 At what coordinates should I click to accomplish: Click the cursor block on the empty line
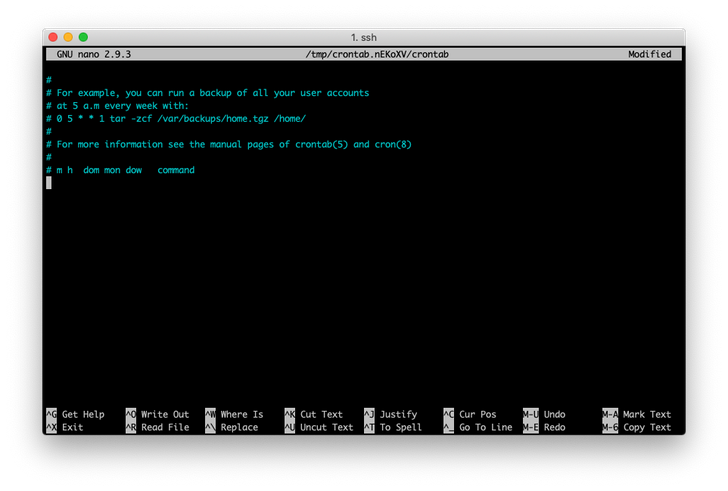[x=49, y=183]
